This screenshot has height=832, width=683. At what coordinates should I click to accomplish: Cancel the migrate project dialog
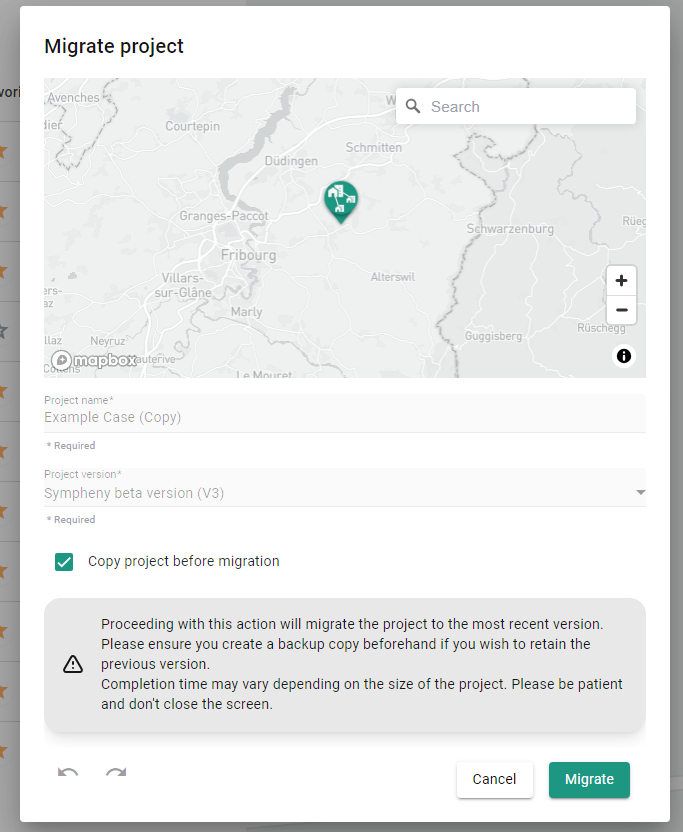pos(494,779)
